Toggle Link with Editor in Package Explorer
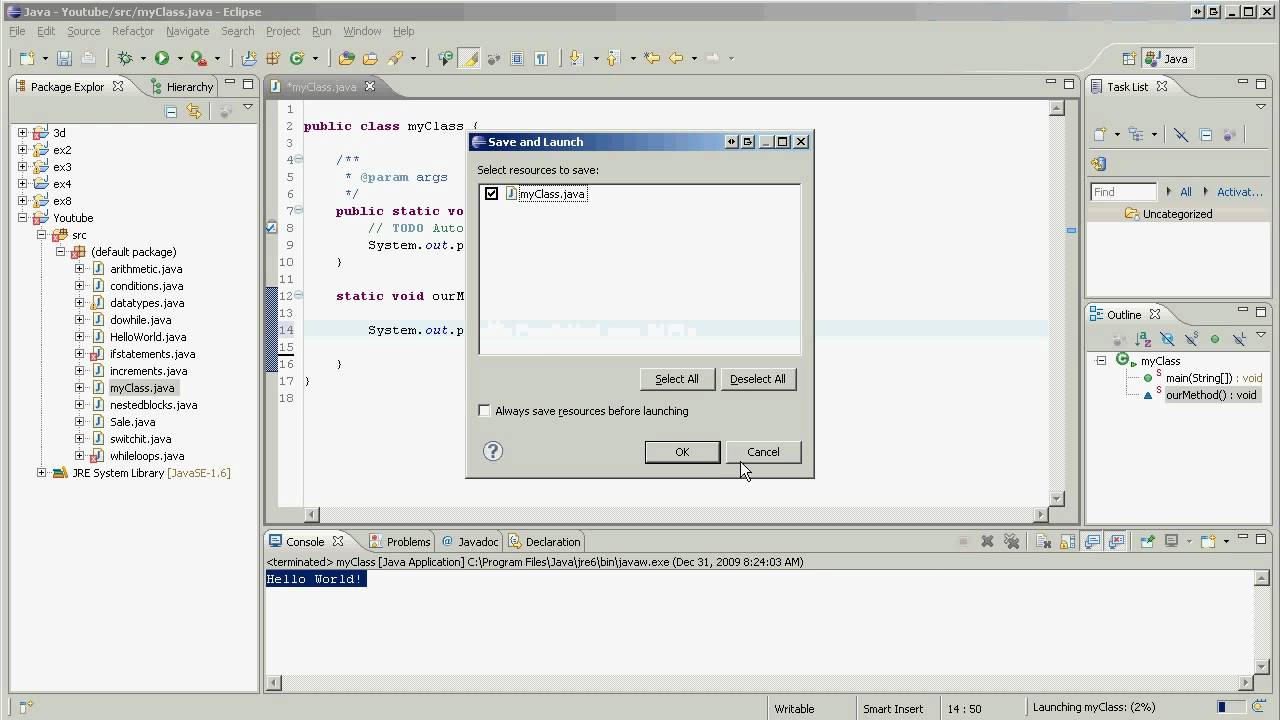This screenshot has width=1280, height=720. coord(194,112)
